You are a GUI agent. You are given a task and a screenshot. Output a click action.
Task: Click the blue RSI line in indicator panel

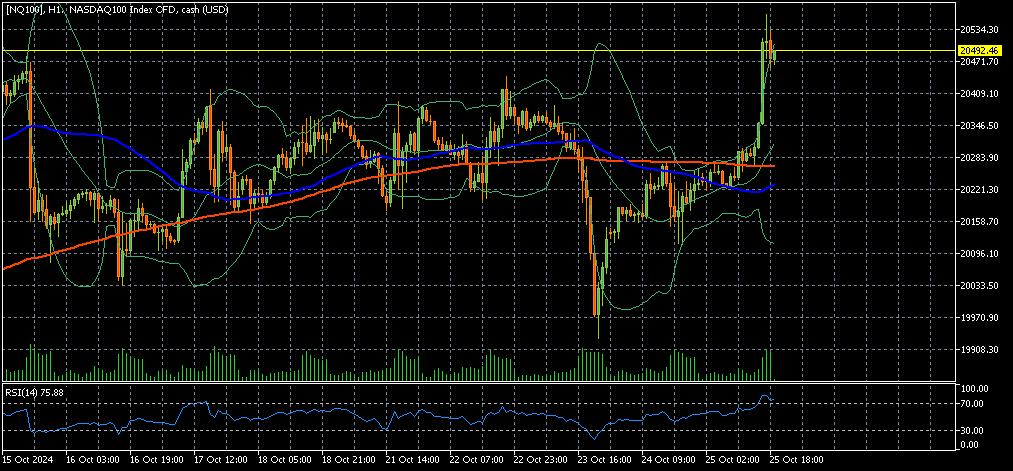coord(388,415)
